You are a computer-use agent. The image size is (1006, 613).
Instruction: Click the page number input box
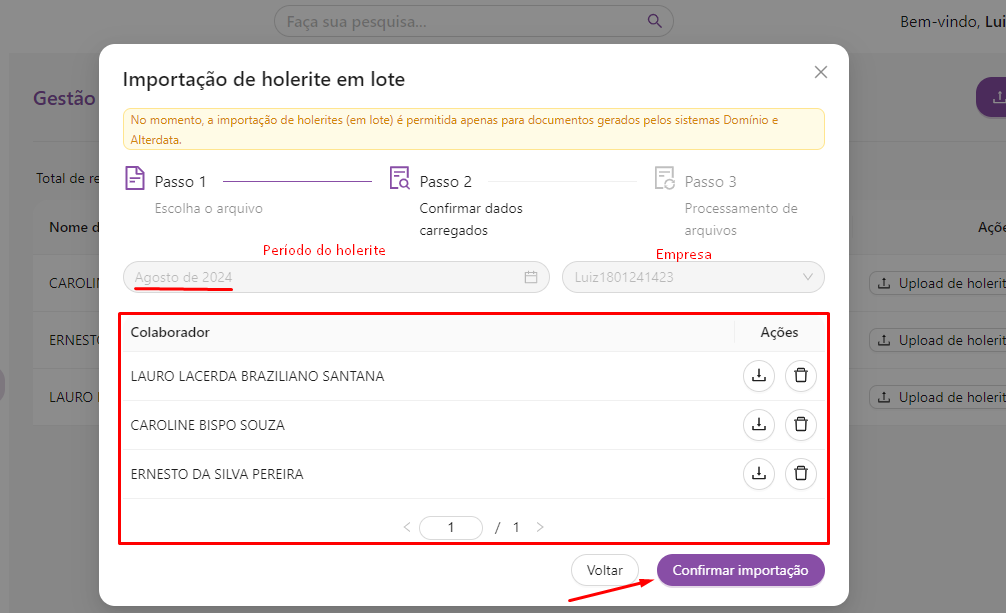[451, 527]
